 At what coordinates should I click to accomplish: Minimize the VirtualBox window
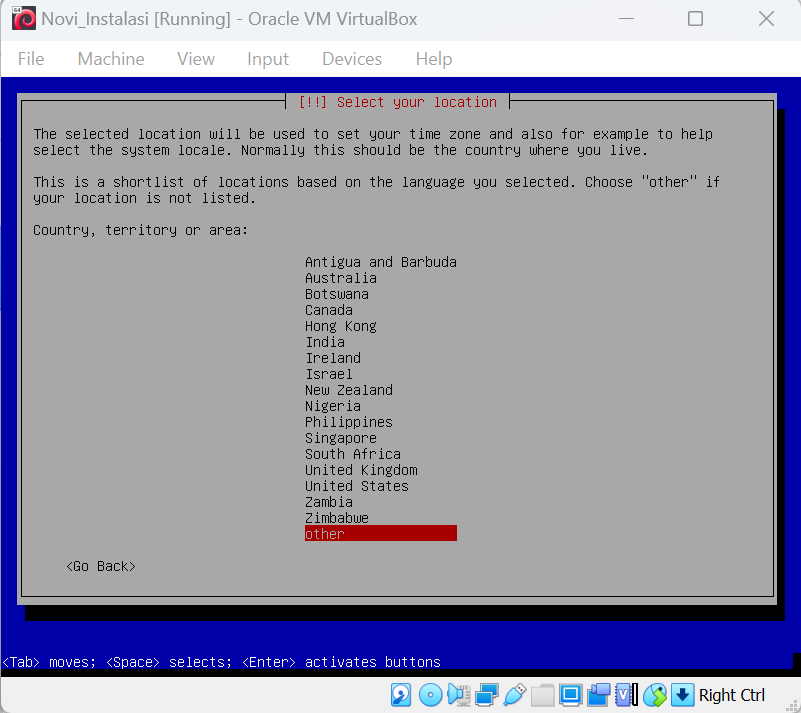[x=626, y=19]
